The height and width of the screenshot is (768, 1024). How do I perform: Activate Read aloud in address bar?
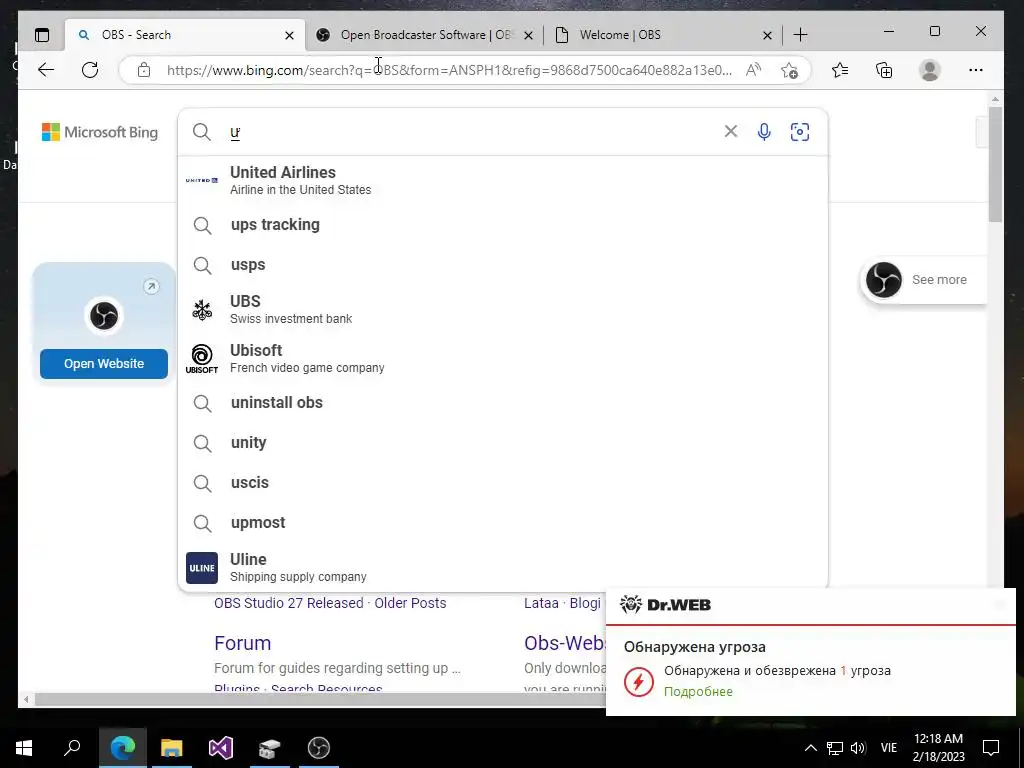tap(754, 70)
